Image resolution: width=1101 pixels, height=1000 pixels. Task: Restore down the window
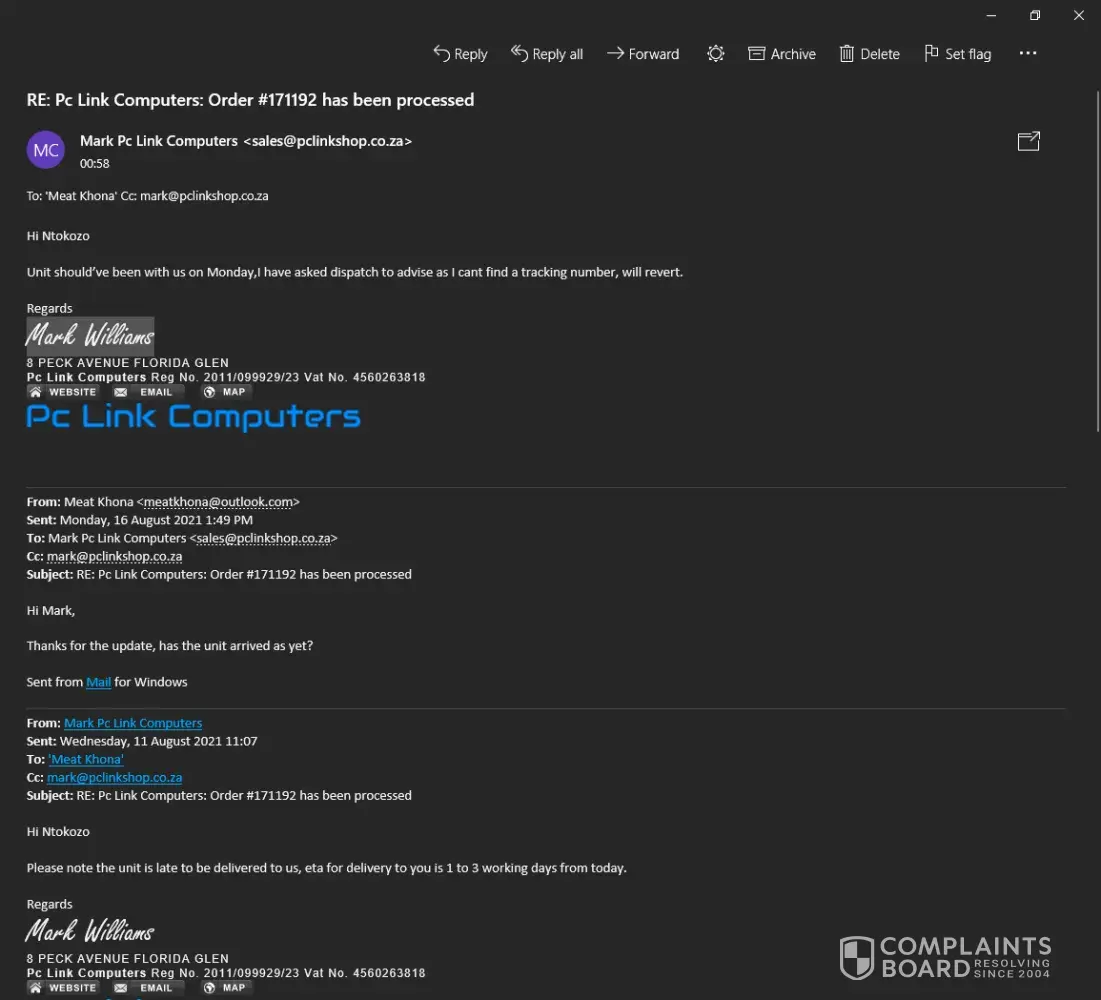(1035, 15)
